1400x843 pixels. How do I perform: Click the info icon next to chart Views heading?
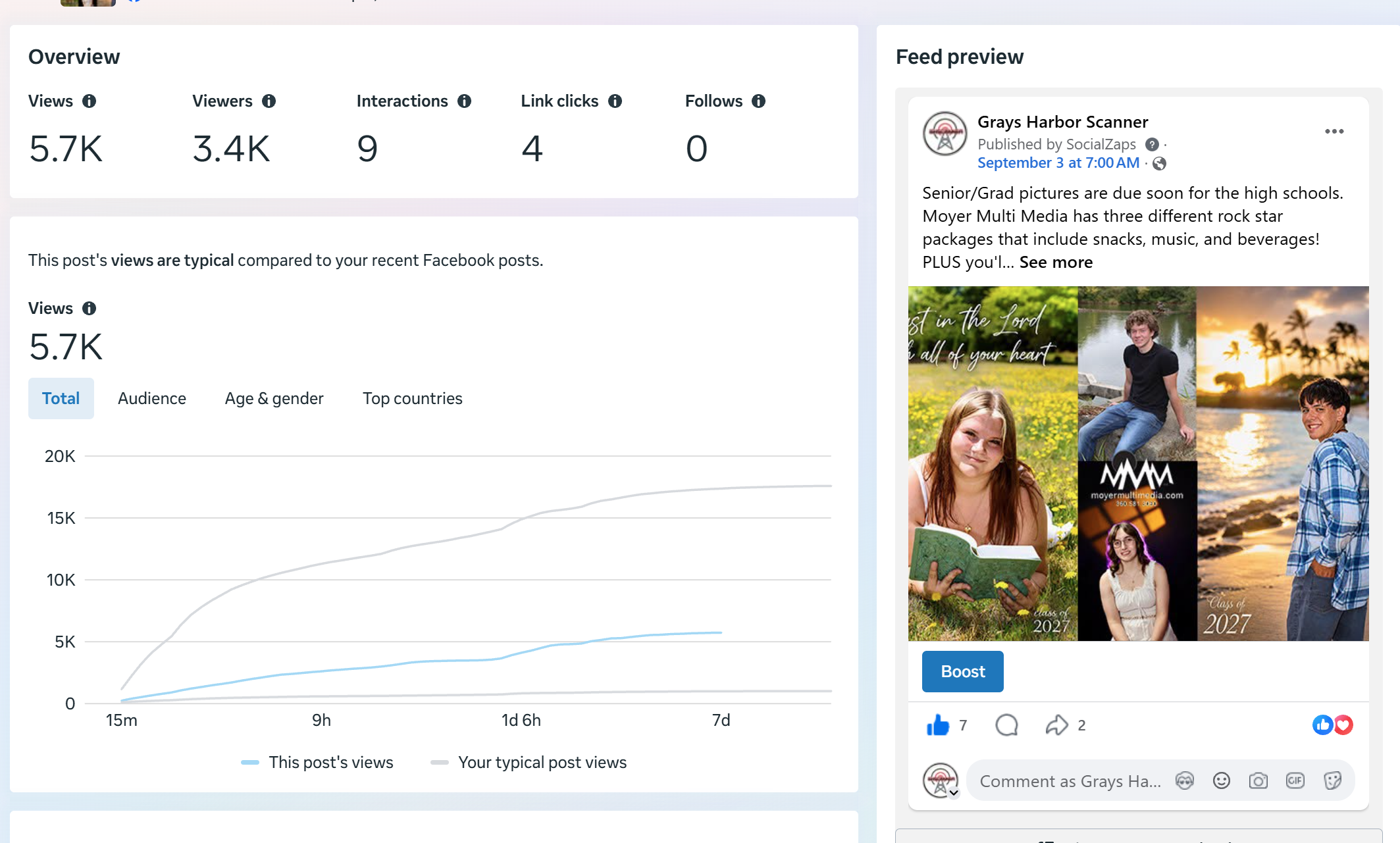point(89,309)
